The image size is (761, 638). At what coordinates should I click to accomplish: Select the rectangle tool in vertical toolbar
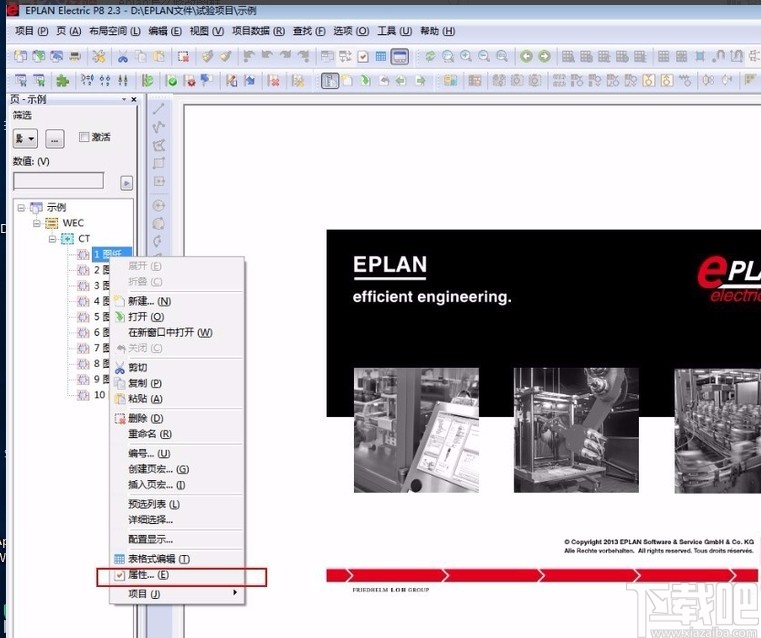(159, 163)
